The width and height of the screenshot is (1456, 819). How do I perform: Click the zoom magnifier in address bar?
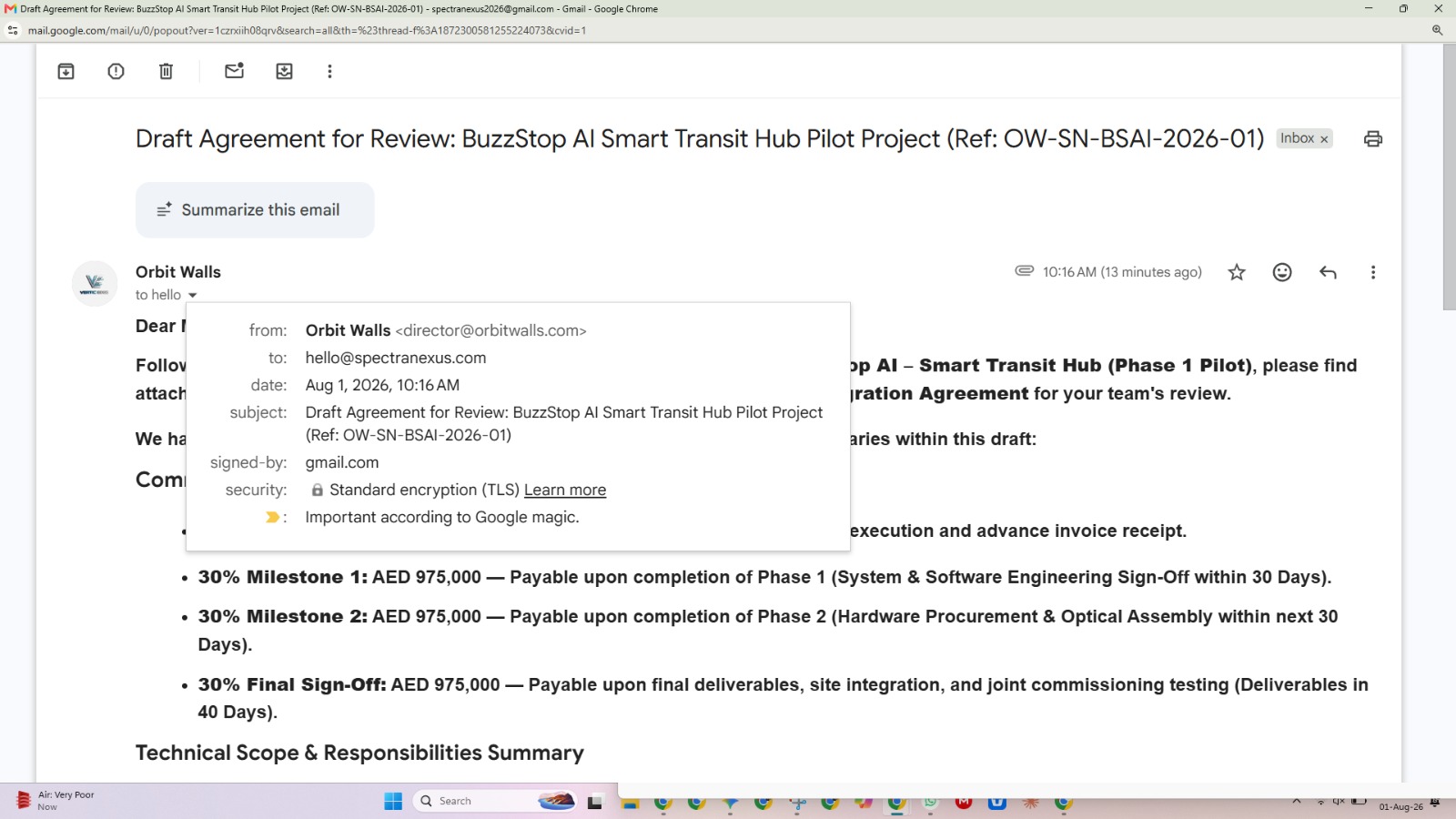pyautogui.click(x=1438, y=30)
